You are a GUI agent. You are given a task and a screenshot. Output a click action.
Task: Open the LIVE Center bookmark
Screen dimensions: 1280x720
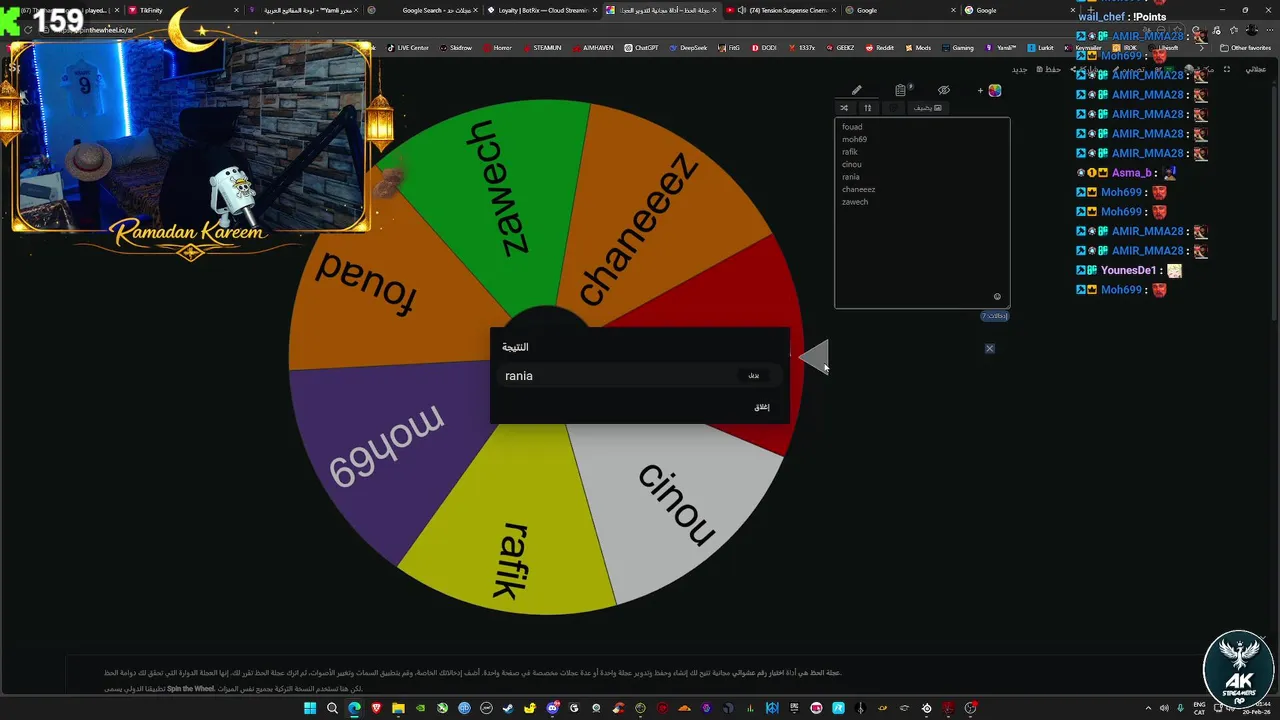[x=407, y=47]
